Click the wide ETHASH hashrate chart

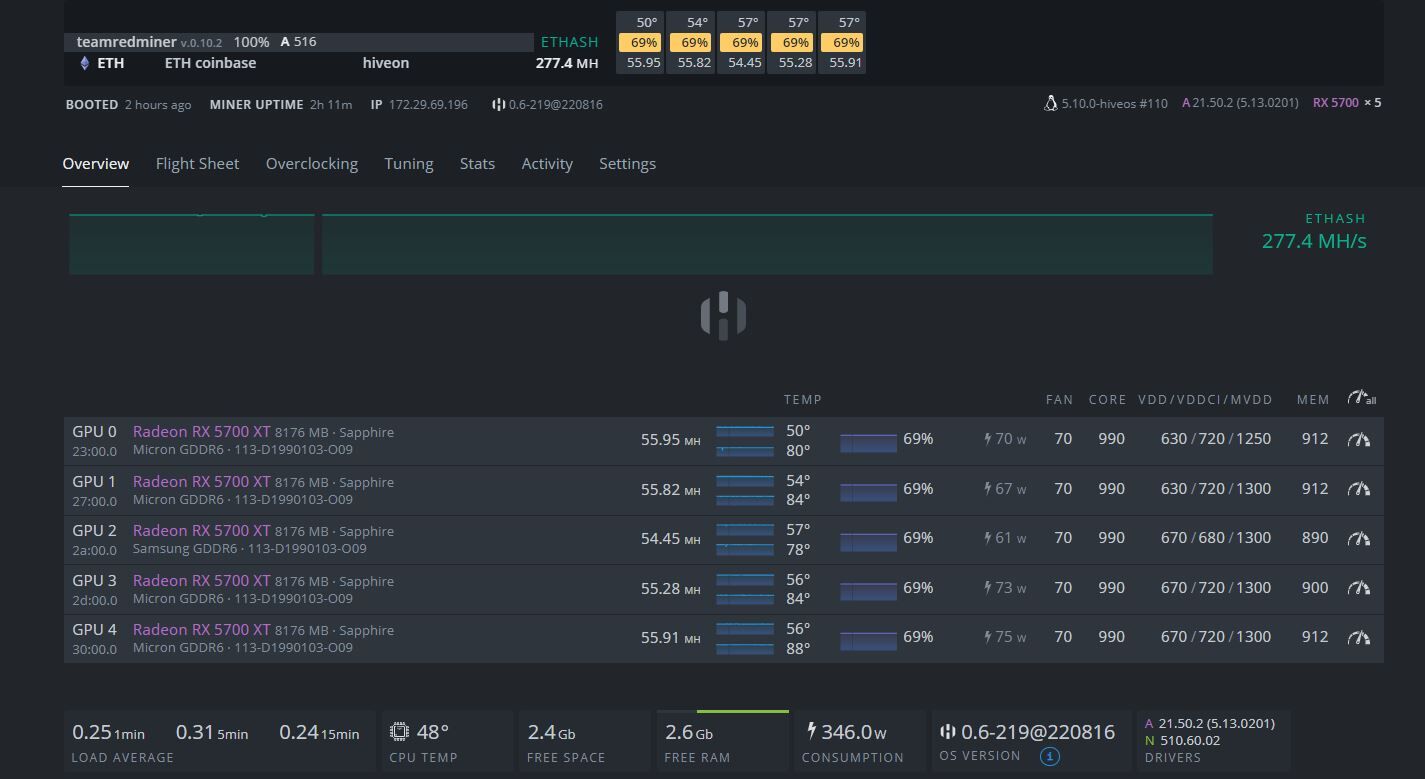click(767, 243)
